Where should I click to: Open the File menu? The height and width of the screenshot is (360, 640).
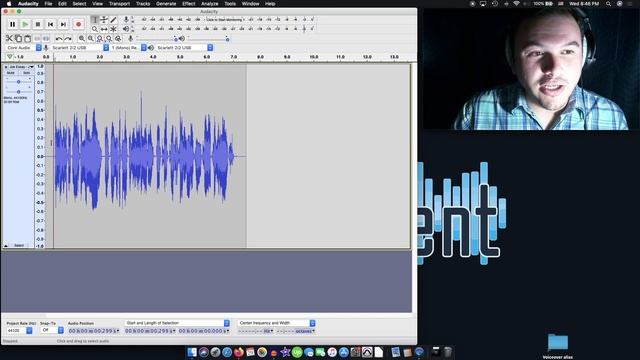pos(48,4)
